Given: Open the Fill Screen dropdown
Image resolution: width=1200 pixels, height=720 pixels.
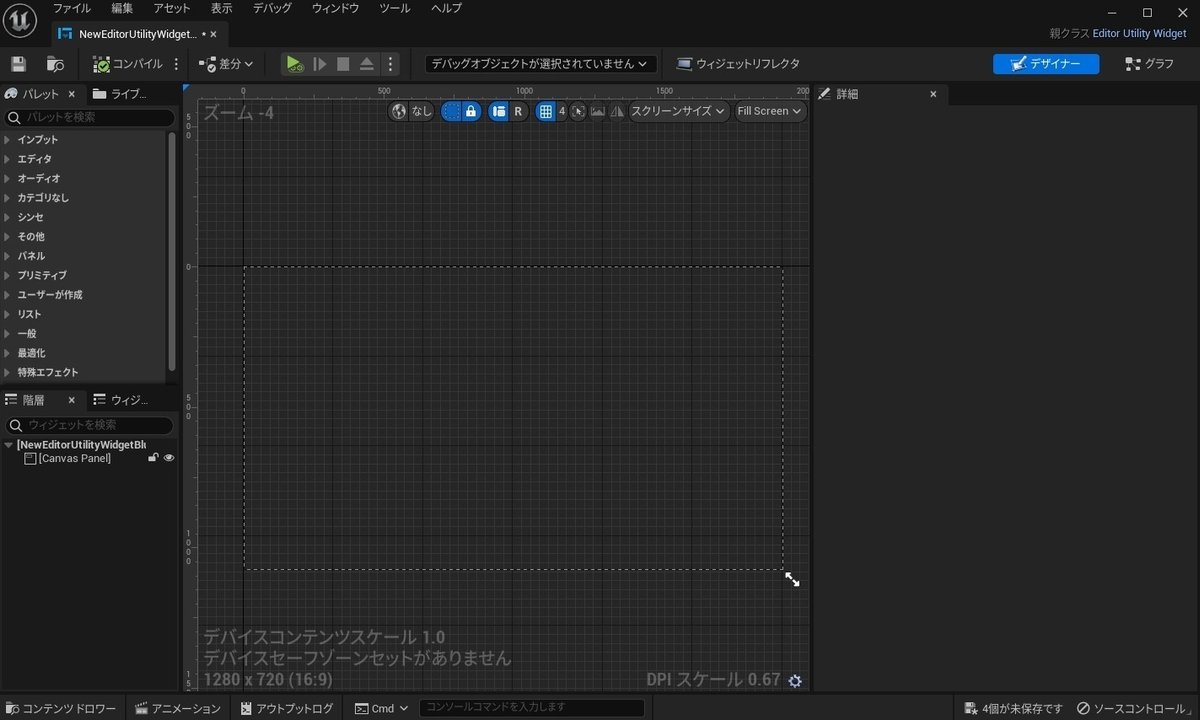Looking at the screenshot, I should pos(769,111).
